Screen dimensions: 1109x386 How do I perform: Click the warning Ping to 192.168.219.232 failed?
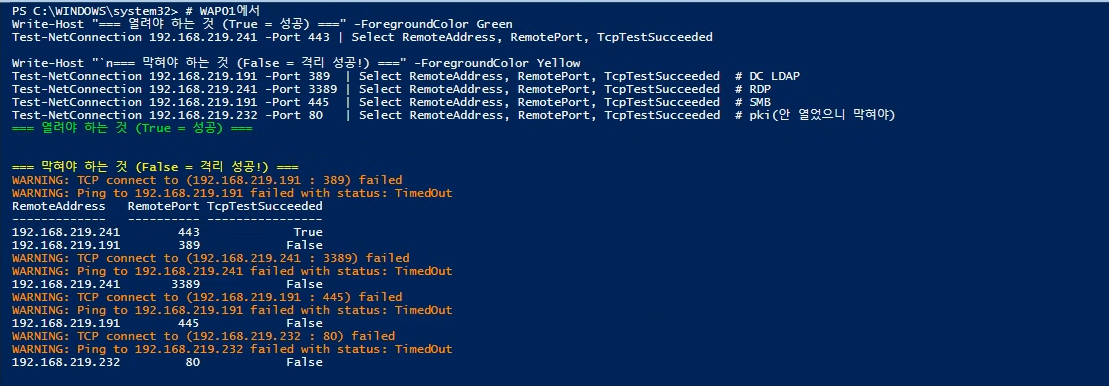(x=232, y=349)
